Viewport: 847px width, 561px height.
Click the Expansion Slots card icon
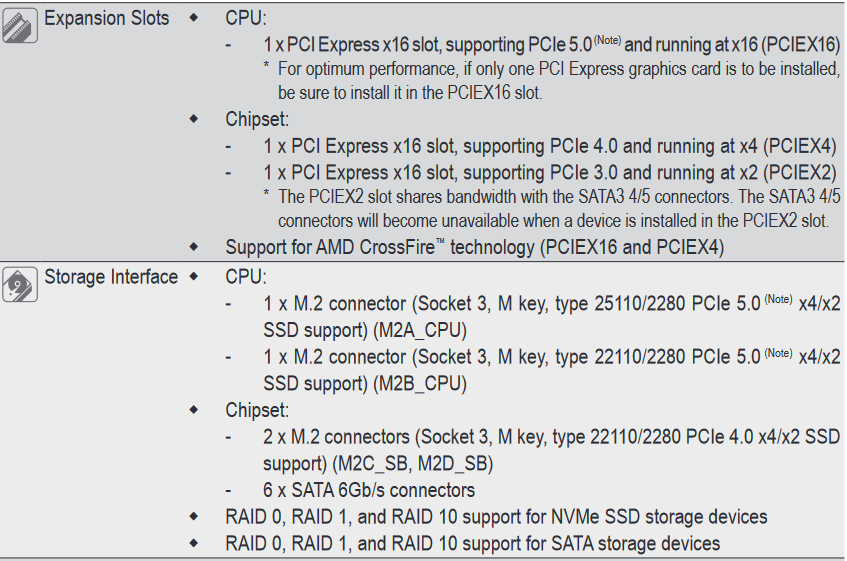point(19,25)
